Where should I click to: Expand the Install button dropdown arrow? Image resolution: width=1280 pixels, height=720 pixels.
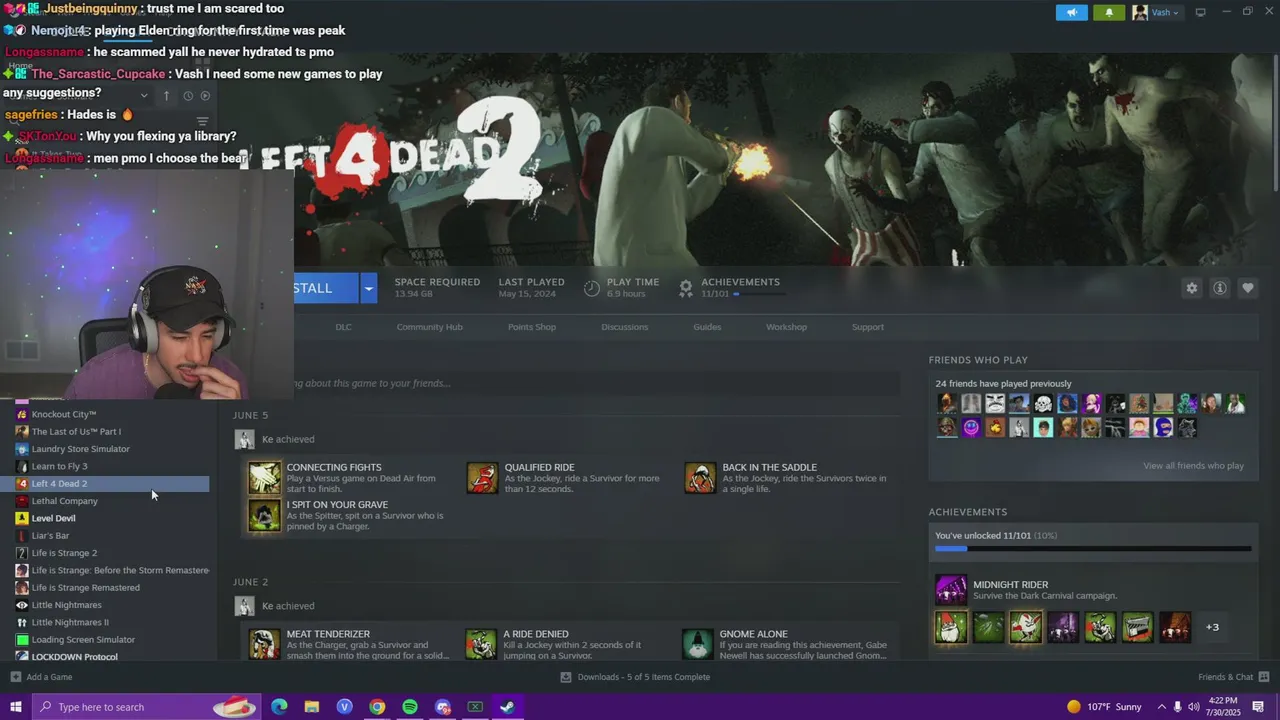[369, 288]
